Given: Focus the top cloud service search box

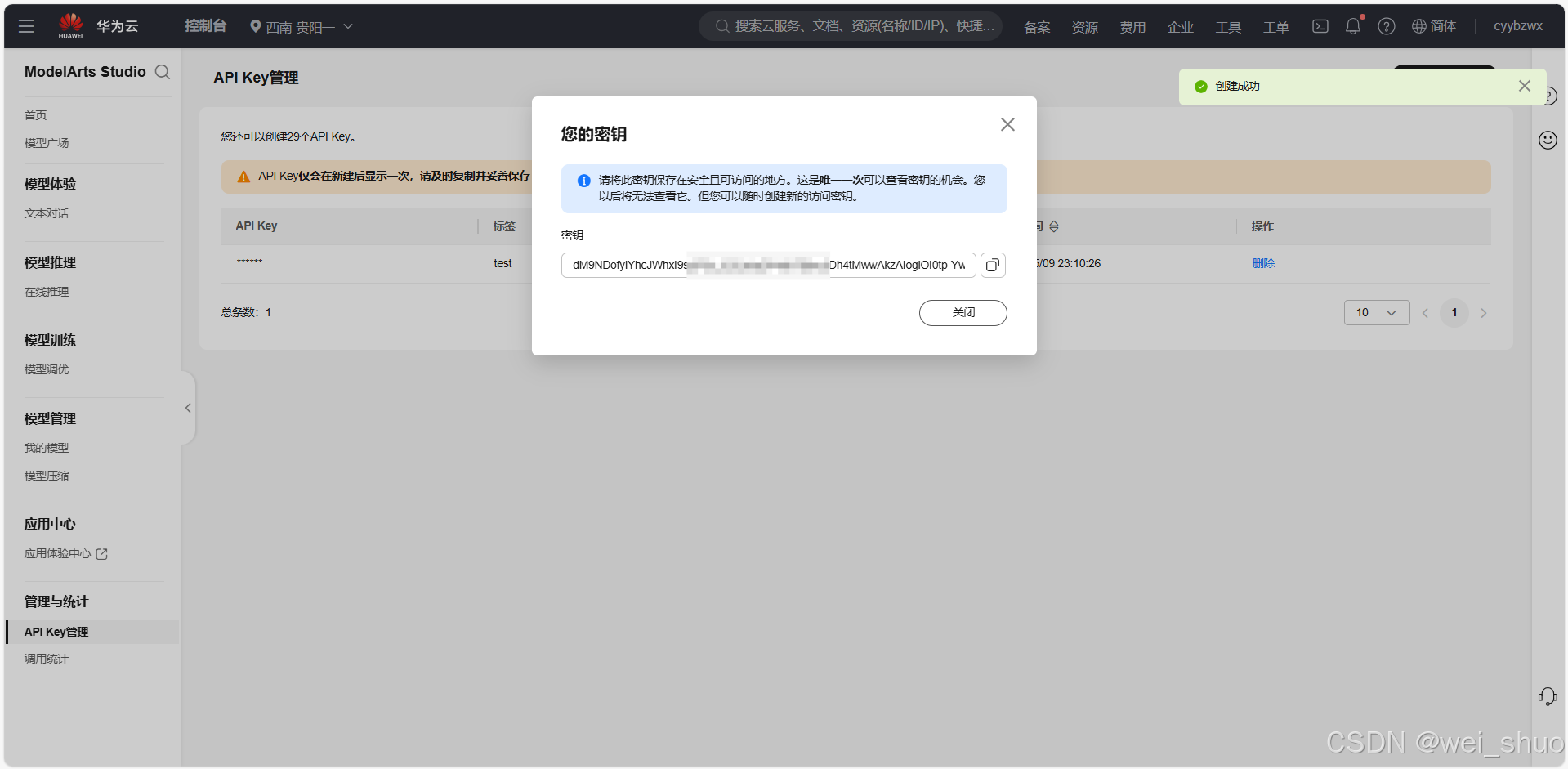Looking at the screenshot, I should [x=851, y=26].
